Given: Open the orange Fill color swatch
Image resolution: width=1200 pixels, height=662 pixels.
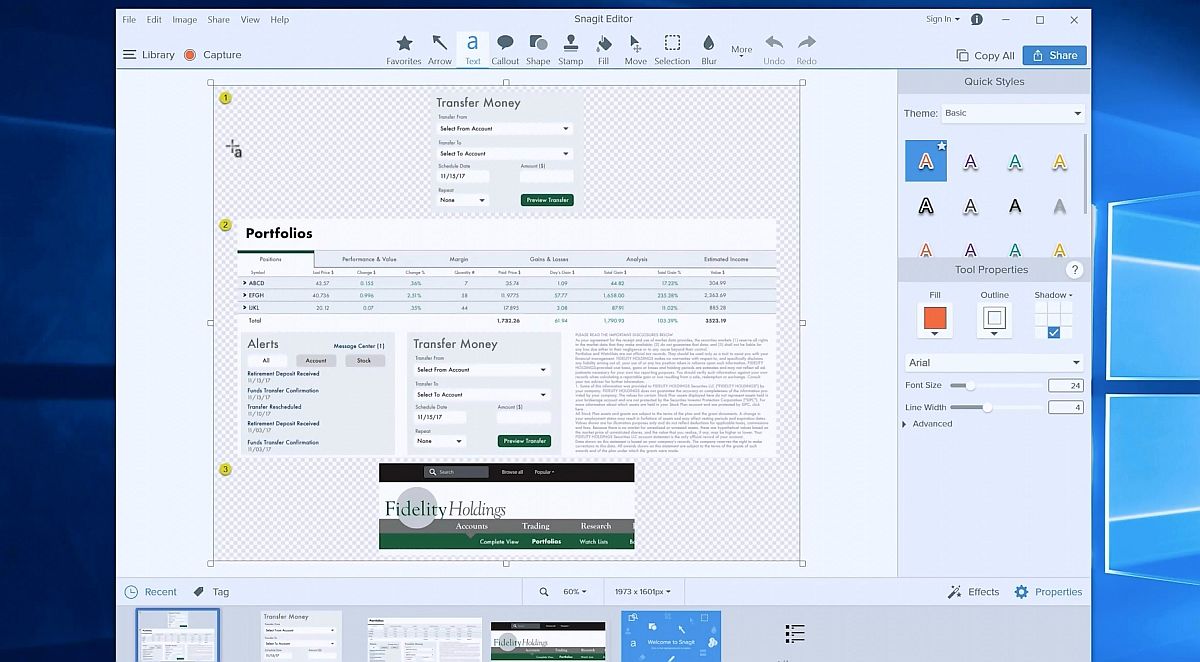Looking at the screenshot, I should [x=934, y=318].
